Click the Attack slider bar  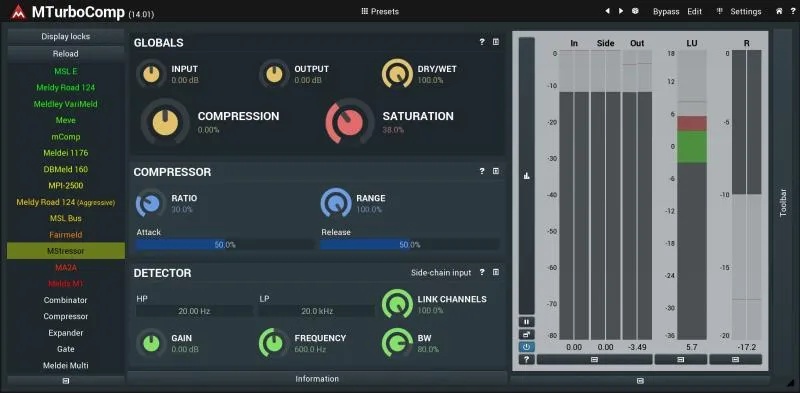click(x=225, y=244)
